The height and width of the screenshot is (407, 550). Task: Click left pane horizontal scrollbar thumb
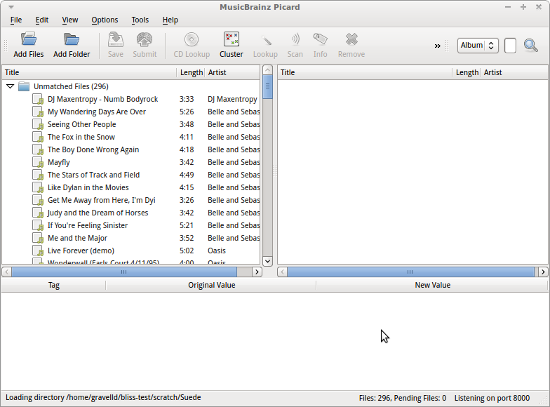click(x=123, y=272)
